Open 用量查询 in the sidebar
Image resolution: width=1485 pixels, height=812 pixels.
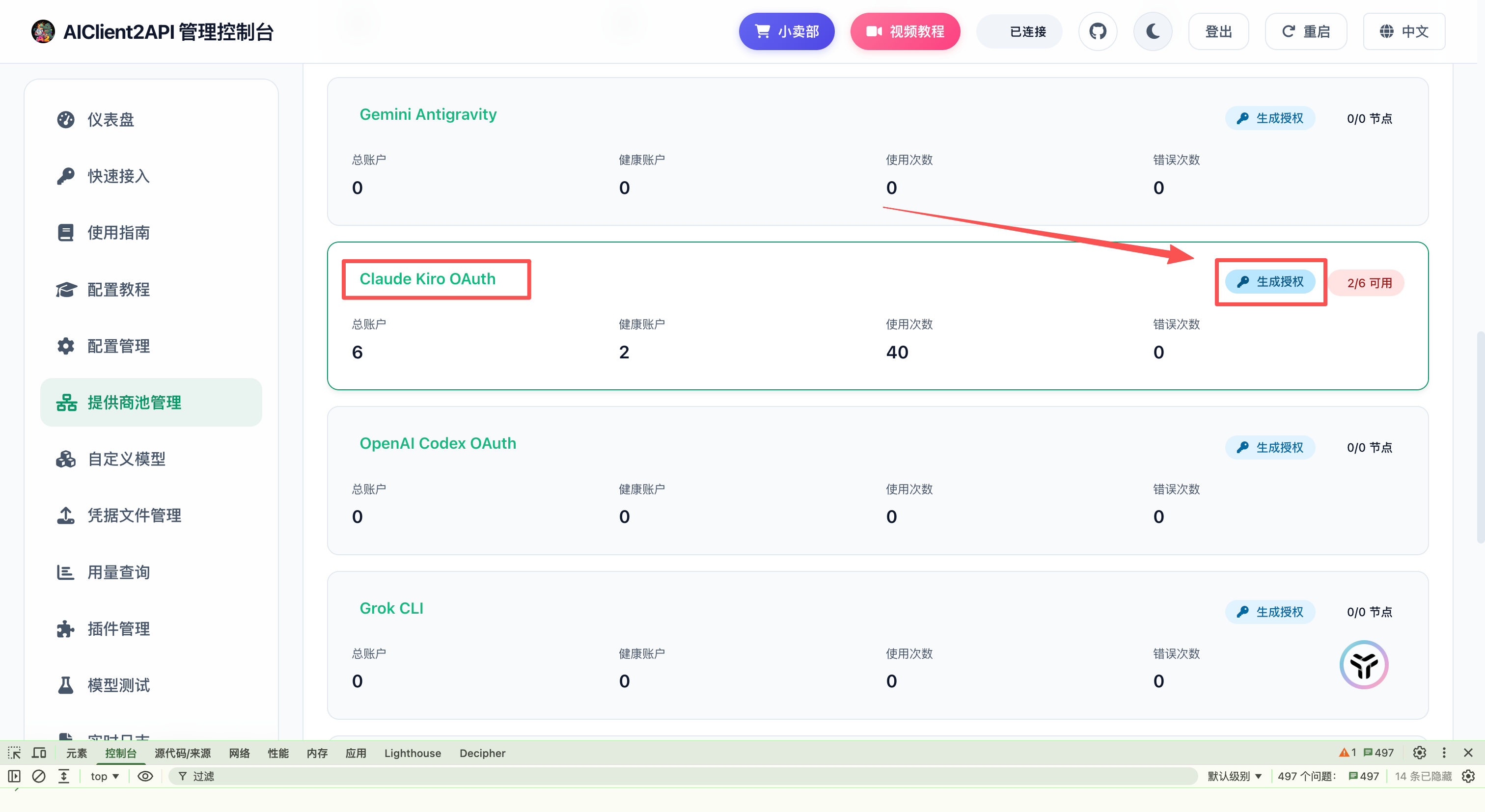151,572
